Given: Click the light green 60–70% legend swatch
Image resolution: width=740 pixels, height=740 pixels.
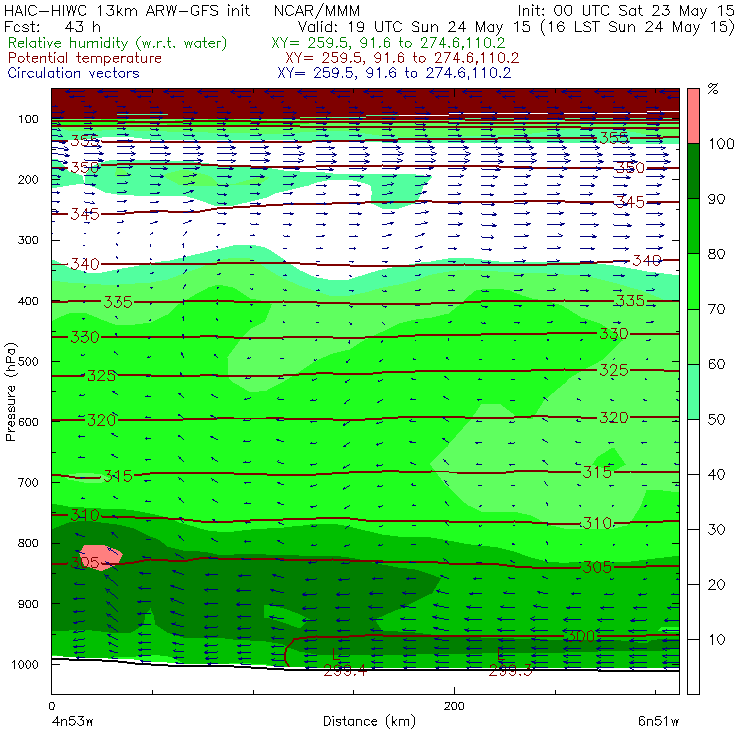Looking at the screenshot, I should (x=693, y=336).
